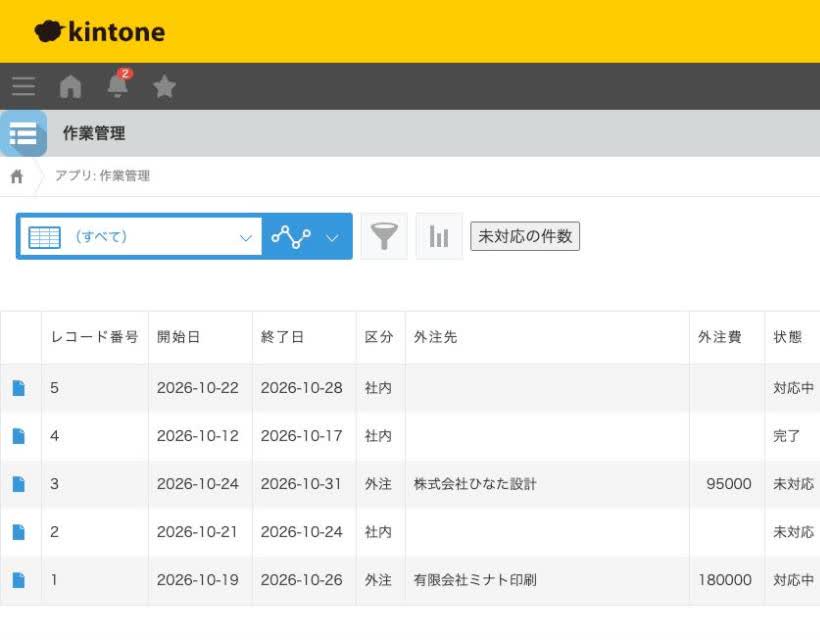Expand the chevron next to graph icon

click(332, 238)
